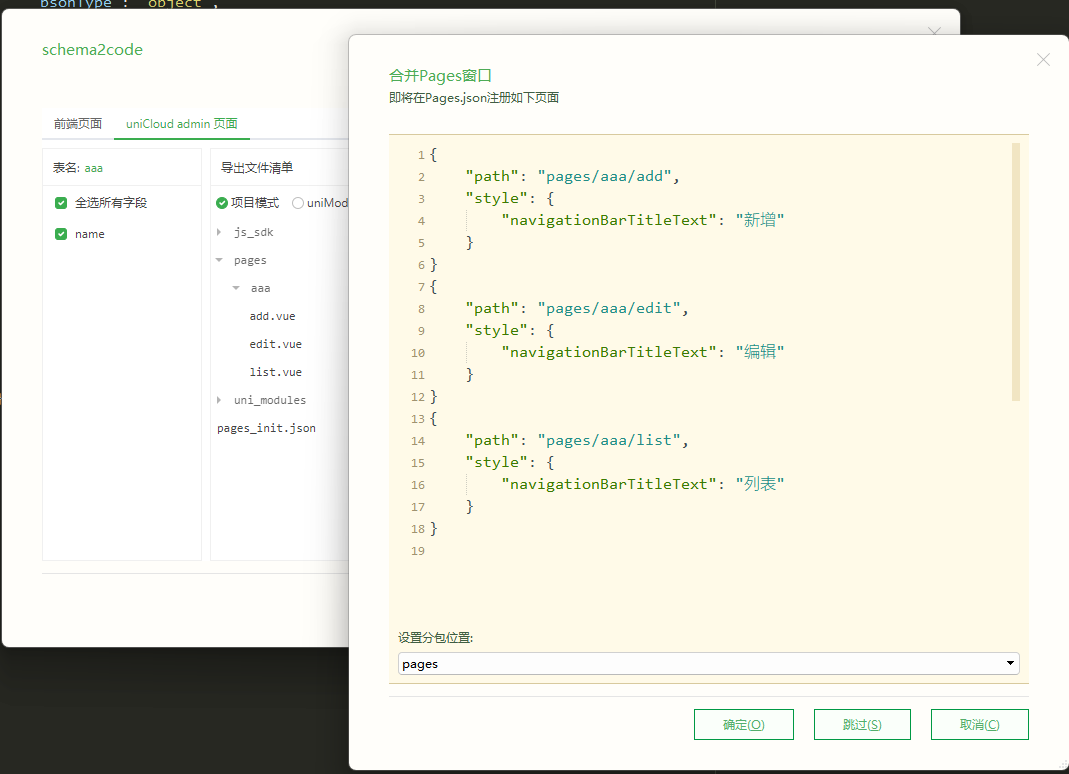This screenshot has height=774, width=1069.
Task: Collapse the aaa subfolder arrow
Action: coord(236,288)
